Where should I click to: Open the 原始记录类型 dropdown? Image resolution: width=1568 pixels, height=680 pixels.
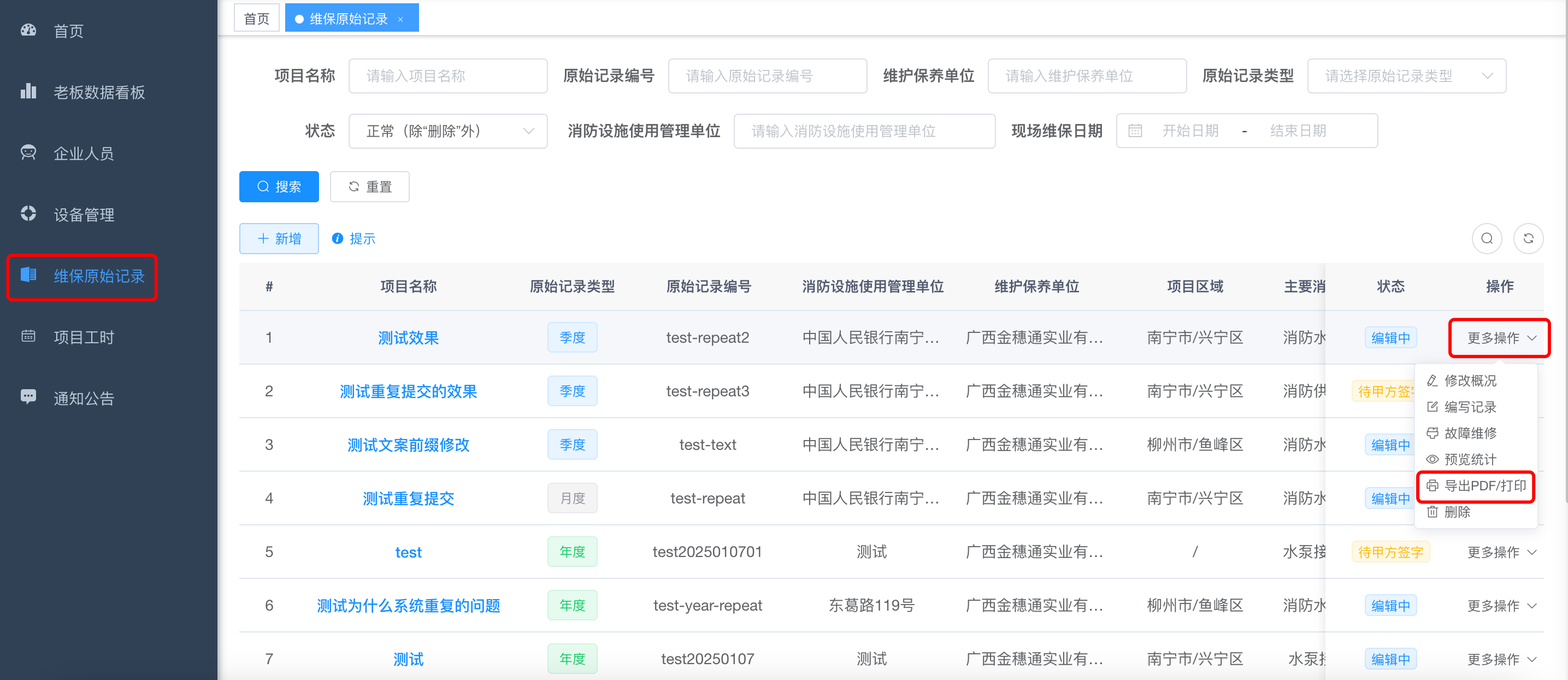pos(1406,76)
